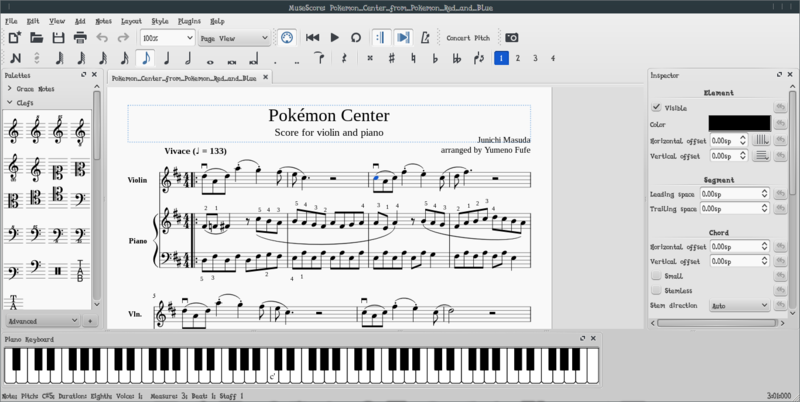Viewport: 800px width, 402px height.
Task: Select voice 3
Action: pos(535,58)
